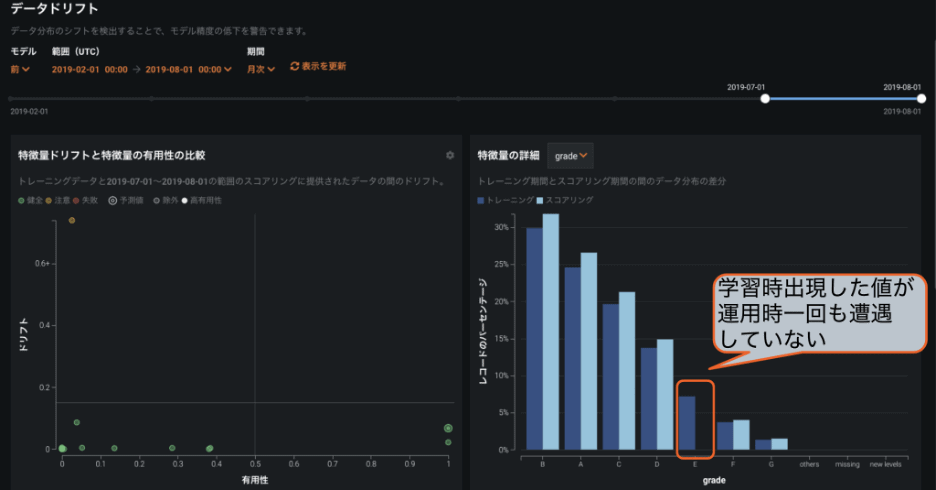The width and height of the screenshot is (936, 490).
Task: Click the 2019-07-01 timeline slider handle
Action: coord(765,98)
